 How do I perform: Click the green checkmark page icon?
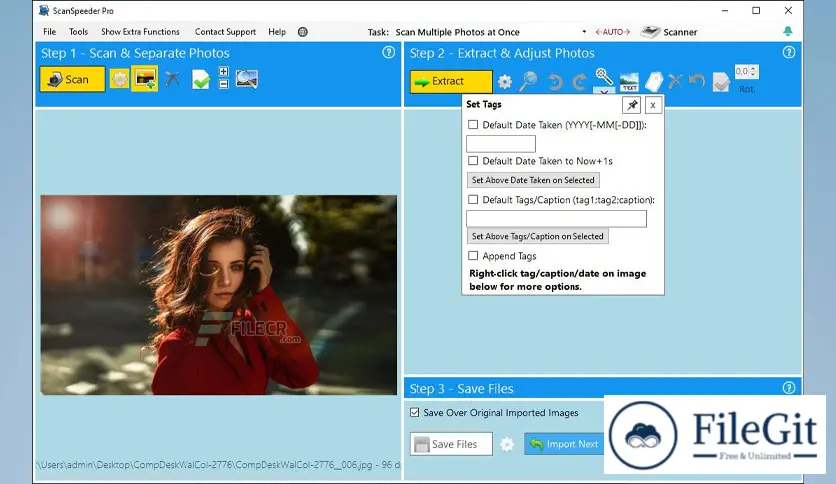pos(201,79)
